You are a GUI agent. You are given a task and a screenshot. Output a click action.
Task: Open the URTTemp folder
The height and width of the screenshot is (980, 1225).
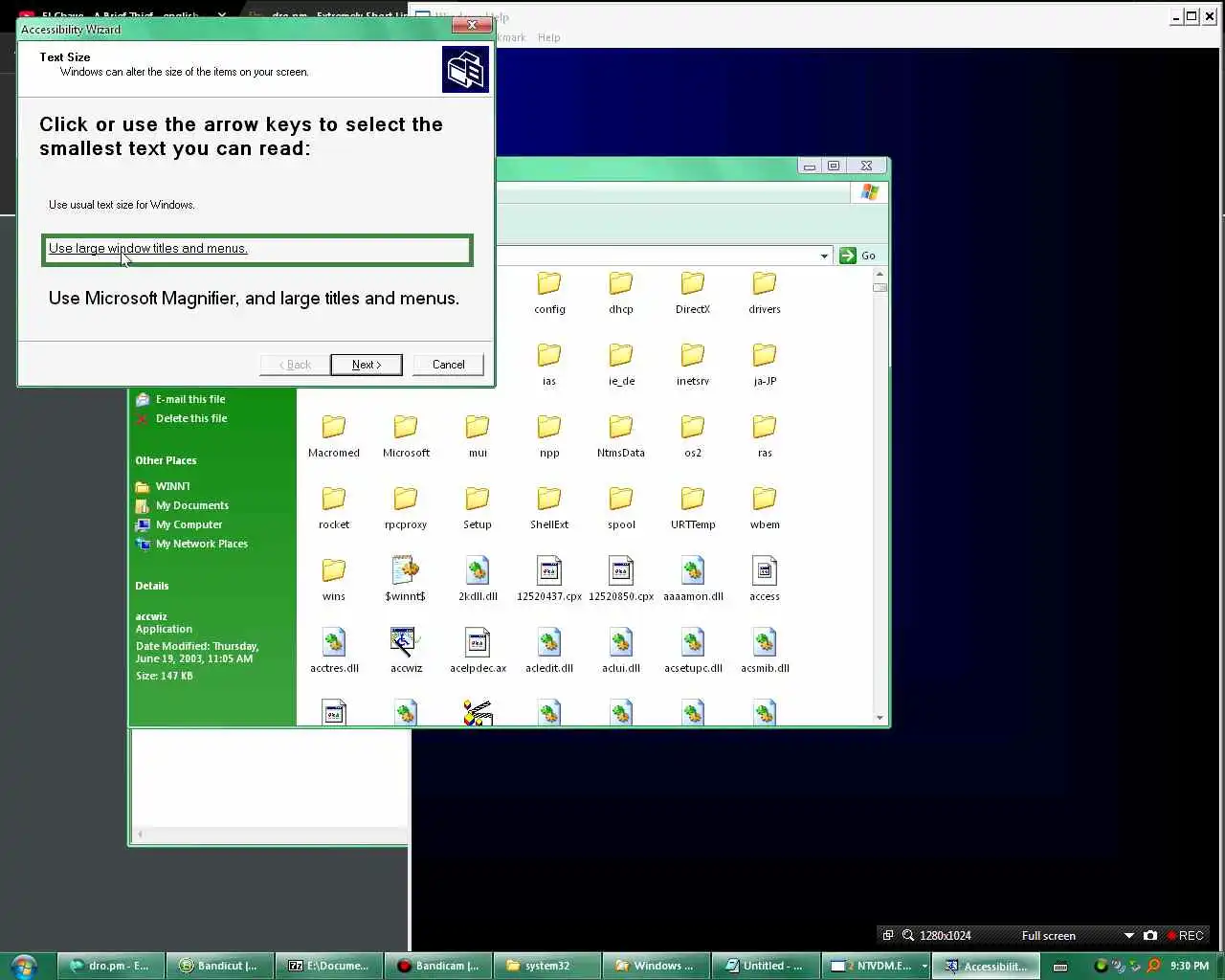[x=693, y=508]
